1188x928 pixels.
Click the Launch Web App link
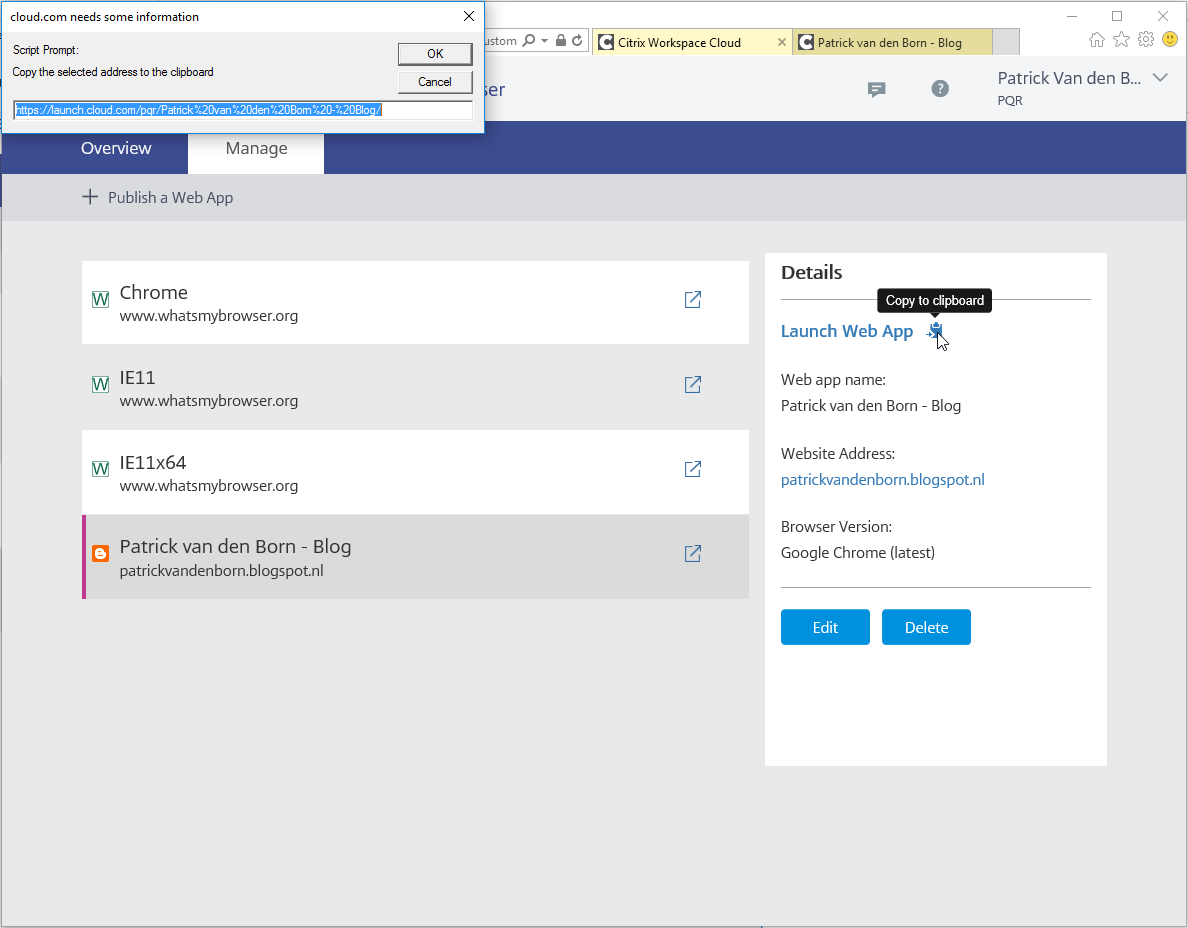[x=847, y=331]
